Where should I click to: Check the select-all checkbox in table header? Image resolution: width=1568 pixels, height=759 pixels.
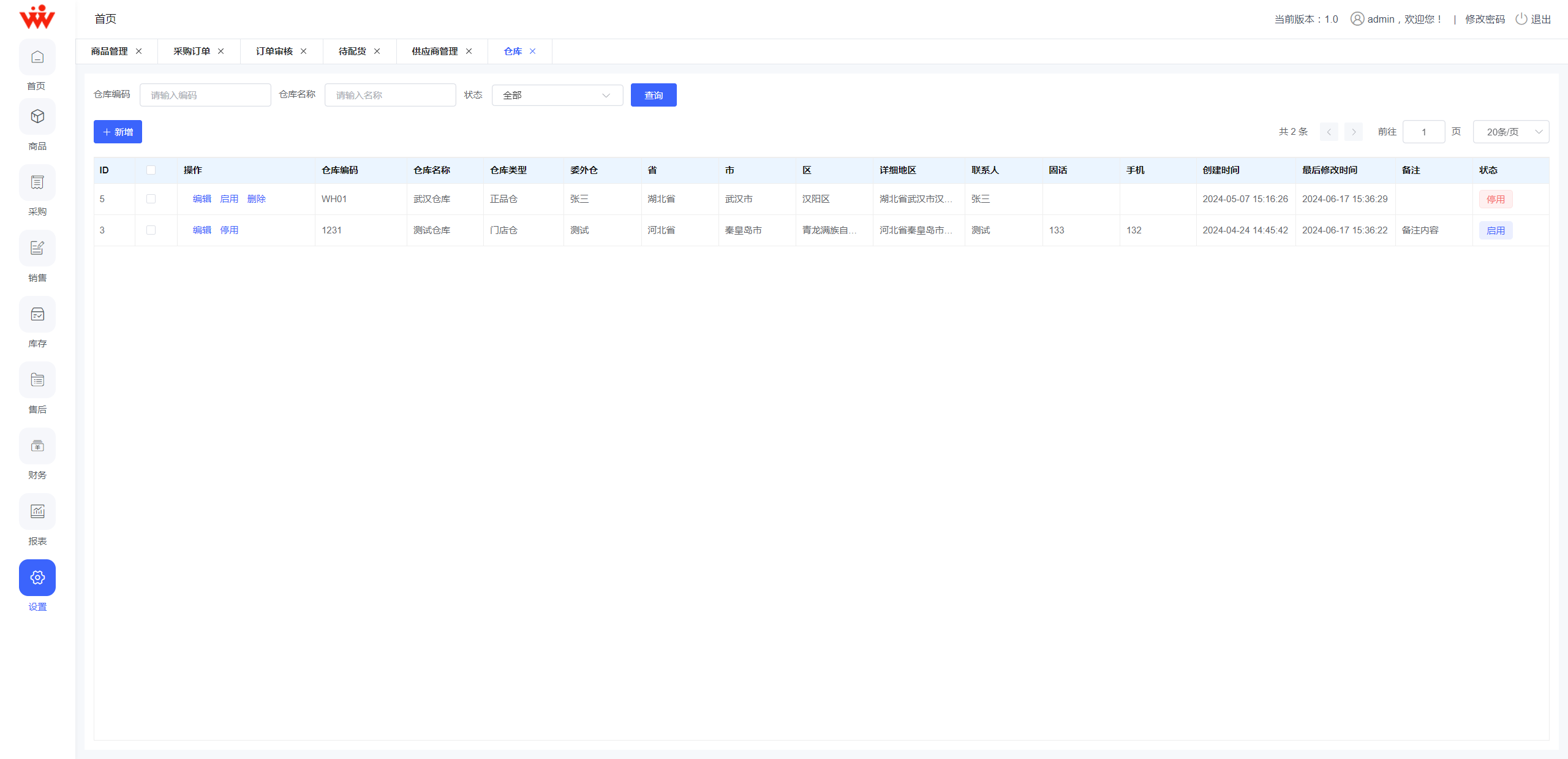151,170
